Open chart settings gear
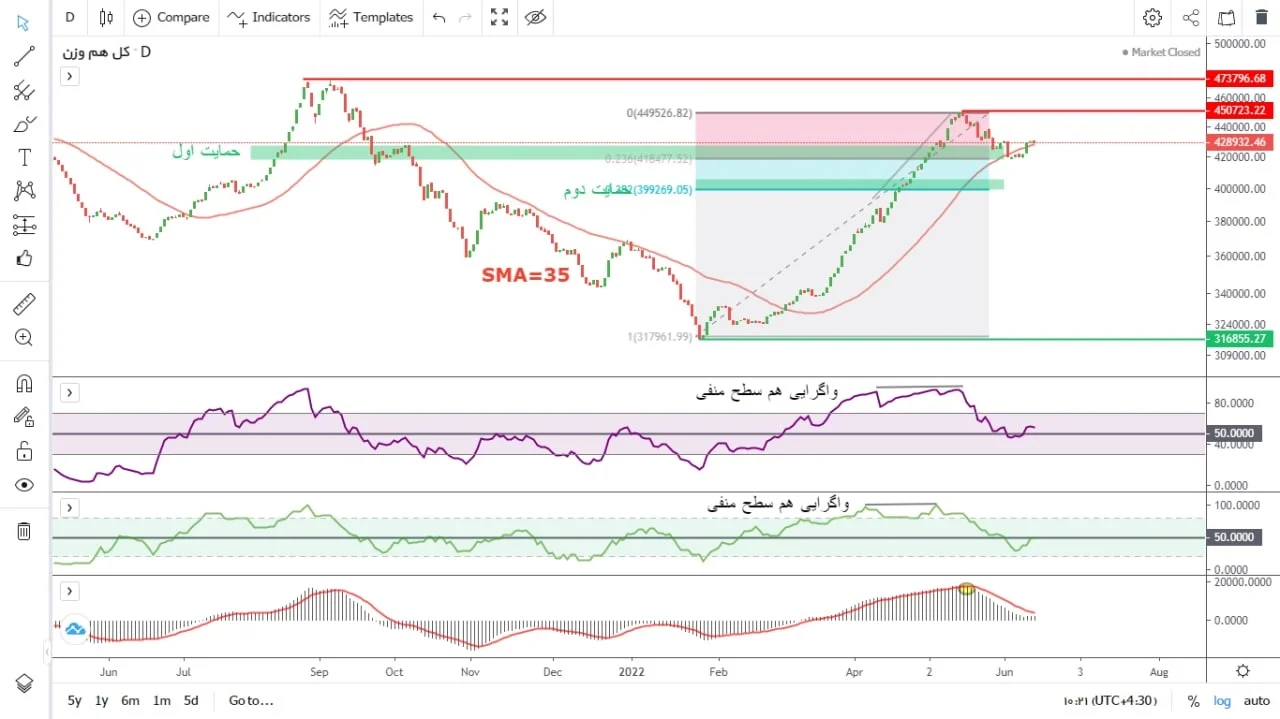Image resolution: width=1280 pixels, height=719 pixels. pyautogui.click(x=1153, y=17)
